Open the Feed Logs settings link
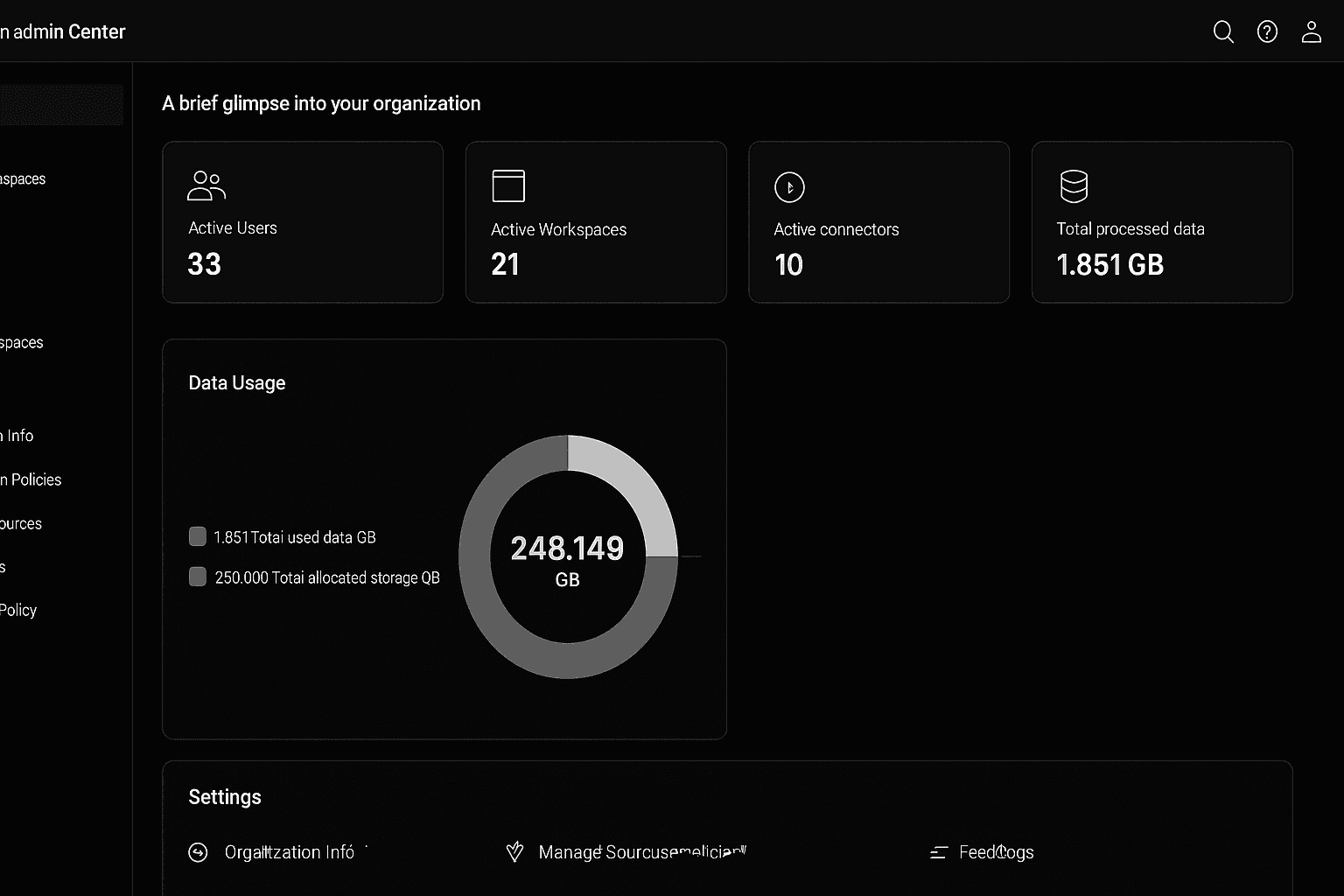 (996, 852)
